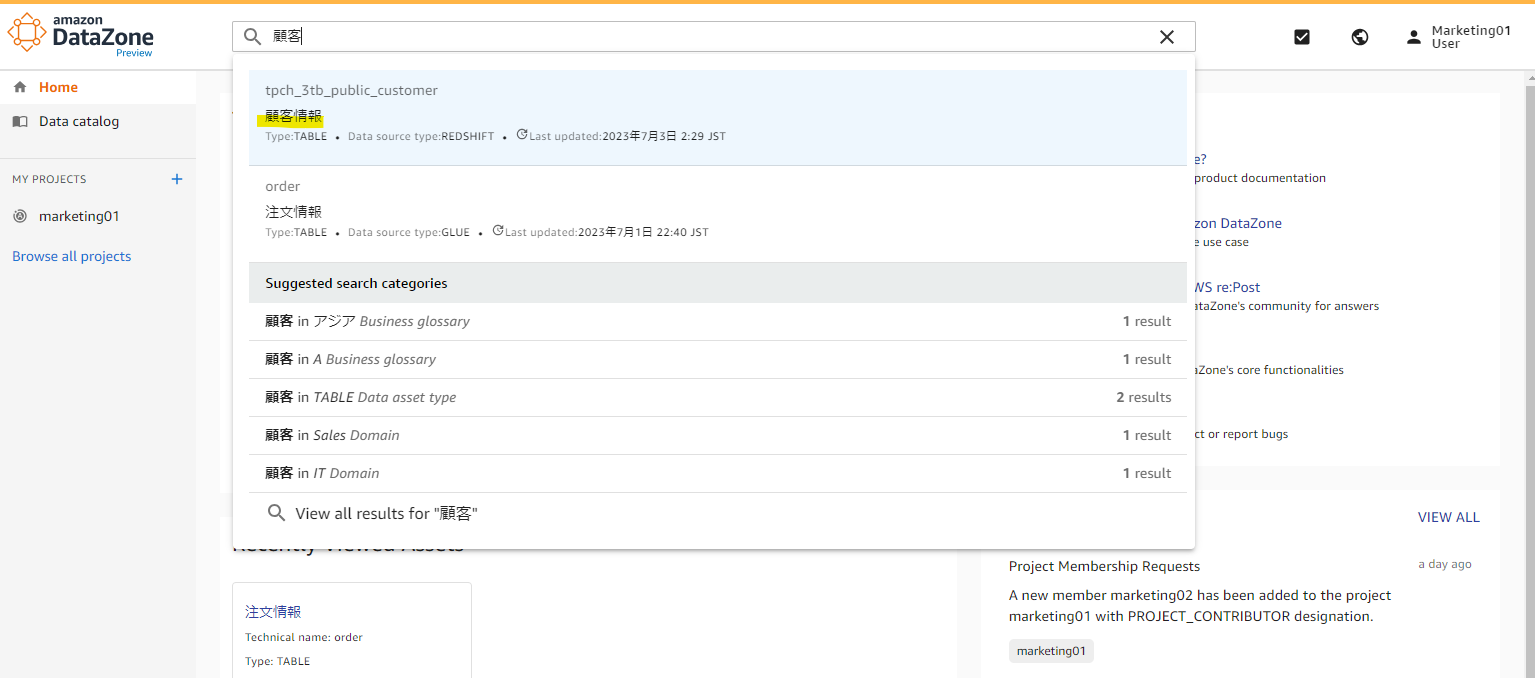
Task: Open the globe language icon
Action: click(x=1359, y=37)
